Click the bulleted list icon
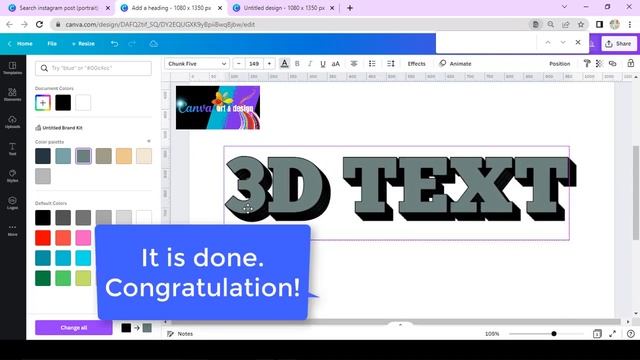 click(x=372, y=64)
